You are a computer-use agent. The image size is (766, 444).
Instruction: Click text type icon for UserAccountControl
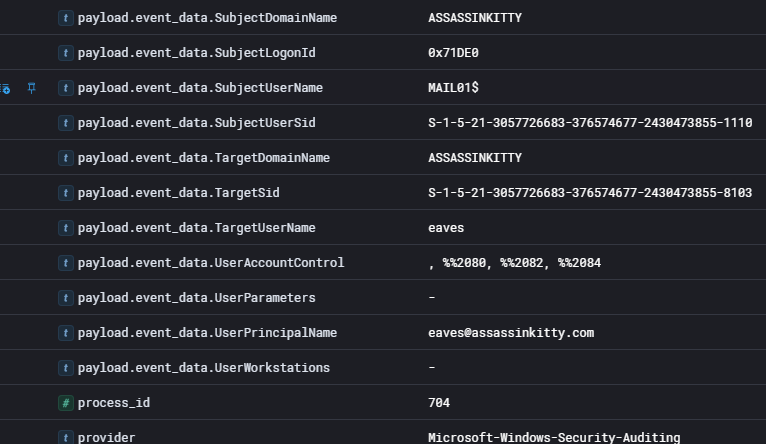tap(66, 263)
